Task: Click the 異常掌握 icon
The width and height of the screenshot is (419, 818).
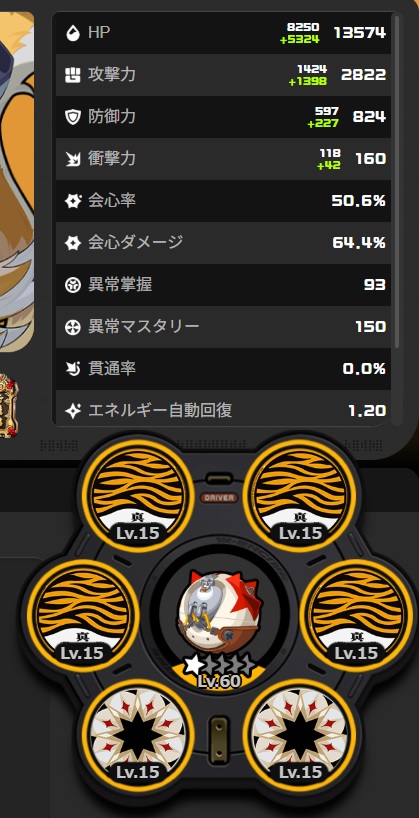Action: point(73,285)
